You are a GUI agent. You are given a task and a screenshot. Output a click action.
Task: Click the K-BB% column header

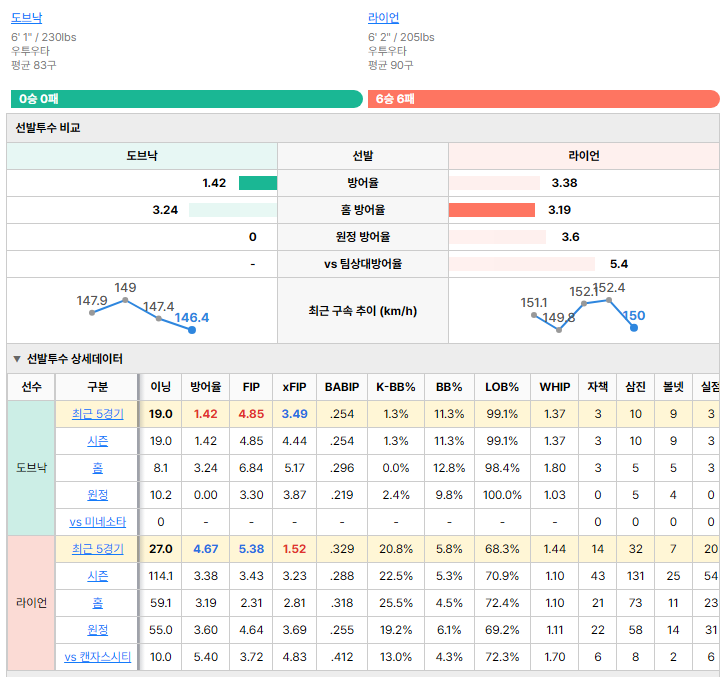396,387
